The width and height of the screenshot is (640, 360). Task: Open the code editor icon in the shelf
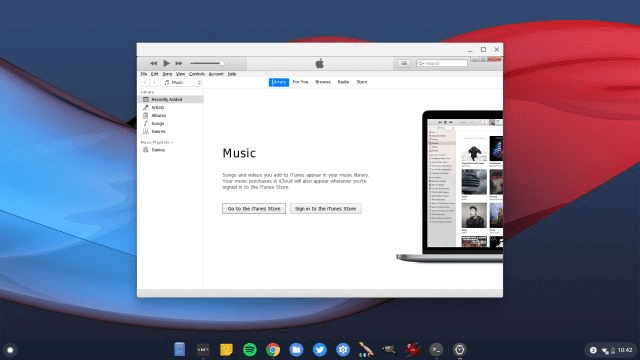(x=203, y=349)
